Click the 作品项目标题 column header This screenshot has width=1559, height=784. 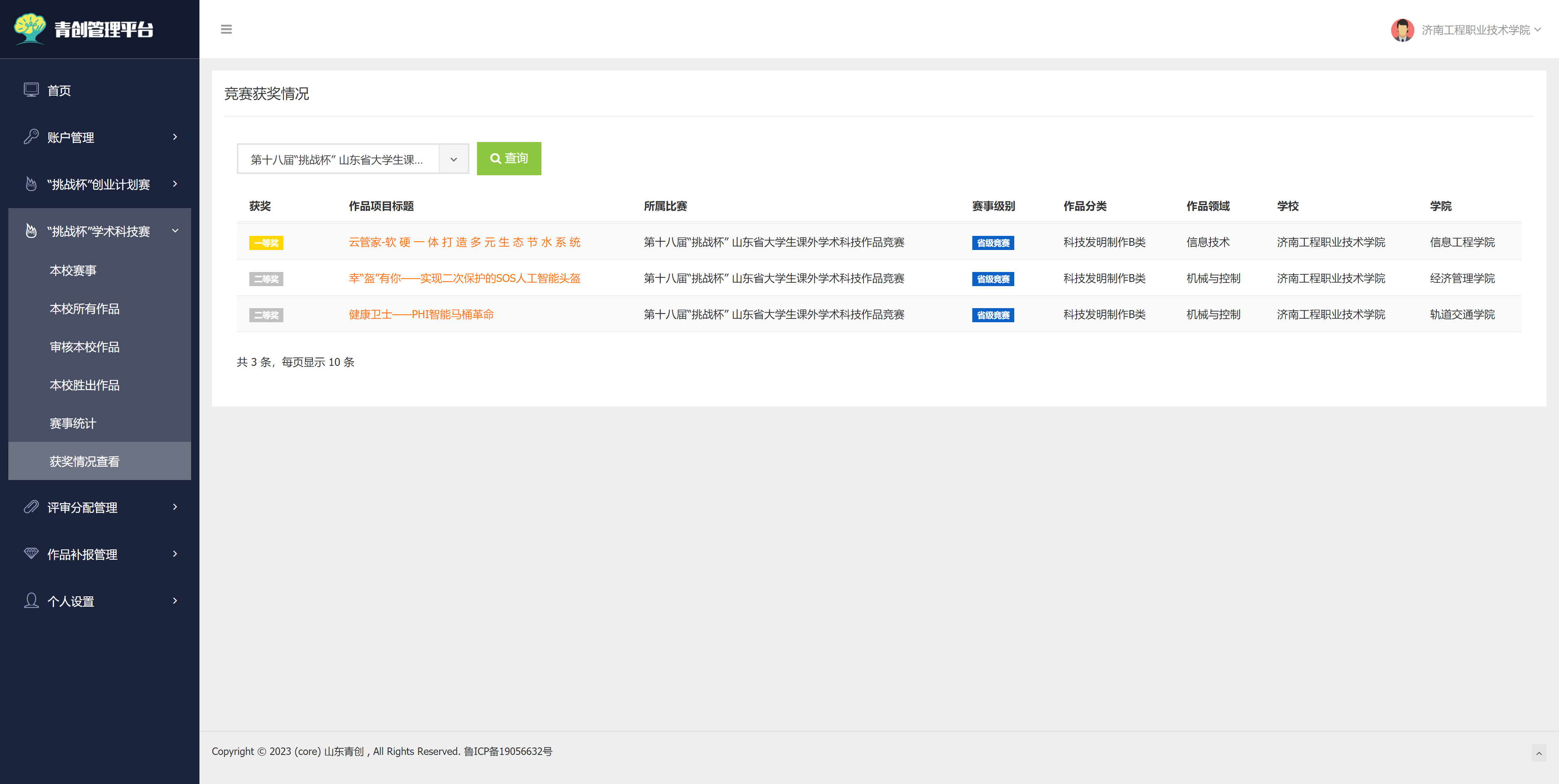pos(381,206)
